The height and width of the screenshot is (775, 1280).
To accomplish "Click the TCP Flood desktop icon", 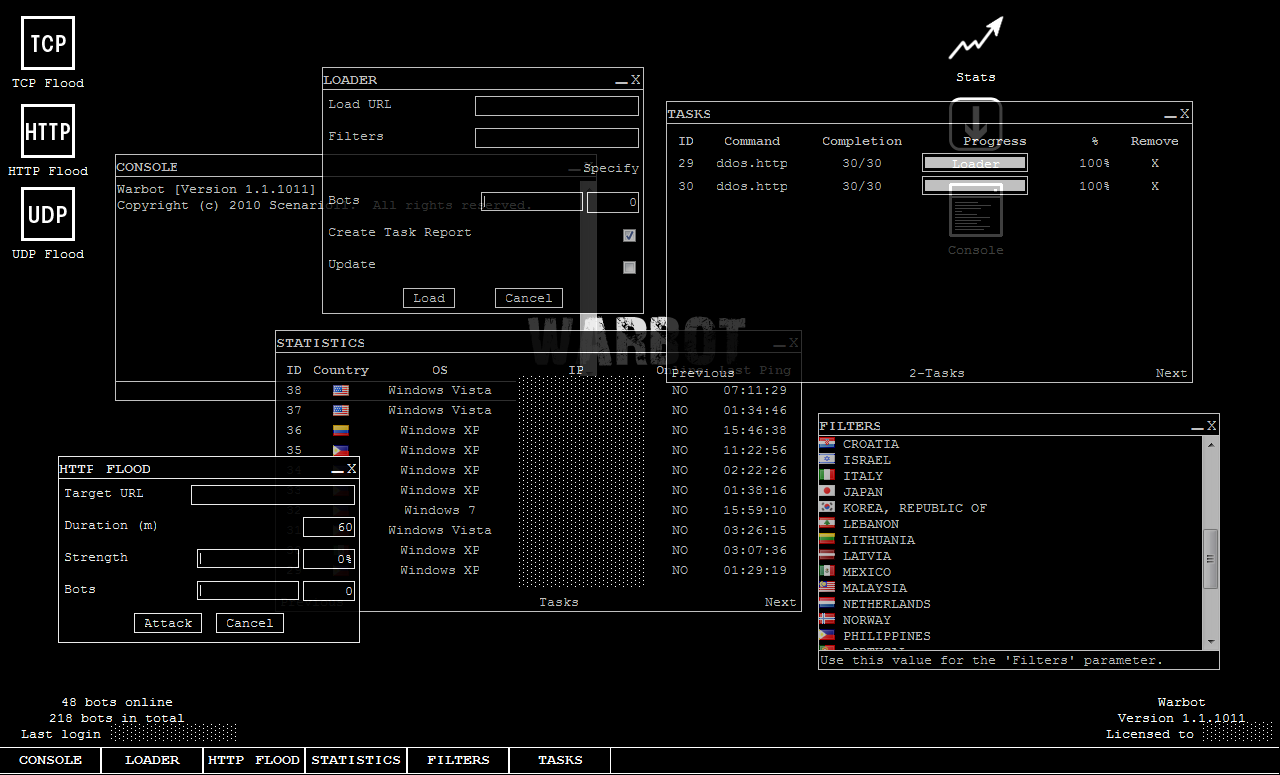I will click(48, 44).
